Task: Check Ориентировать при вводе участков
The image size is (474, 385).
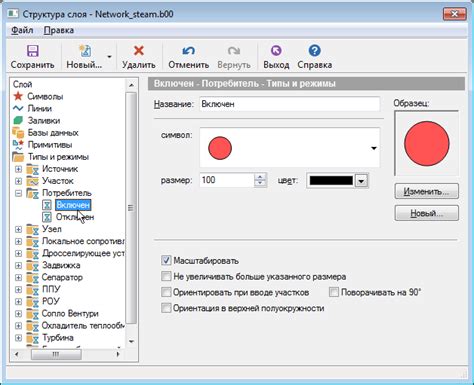Action: click(166, 292)
